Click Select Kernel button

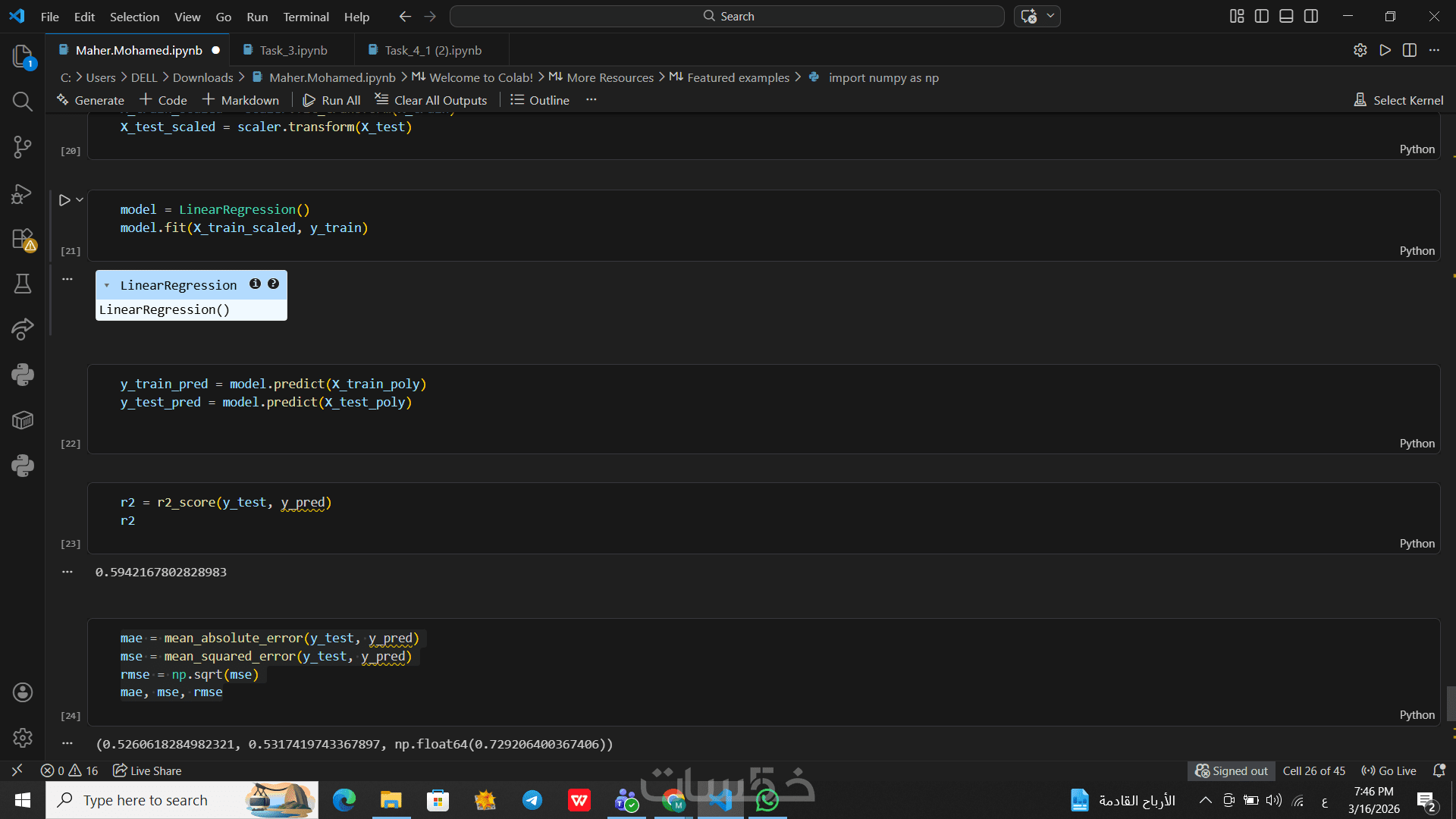pos(1398,100)
